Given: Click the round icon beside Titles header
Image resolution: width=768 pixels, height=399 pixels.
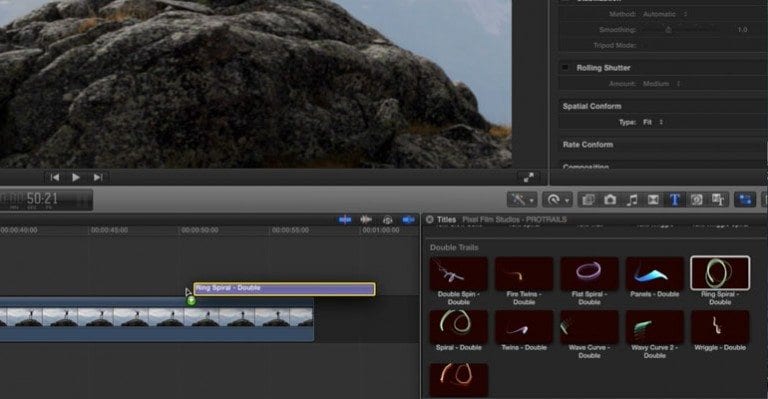Looking at the screenshot, I should (430, 220).
